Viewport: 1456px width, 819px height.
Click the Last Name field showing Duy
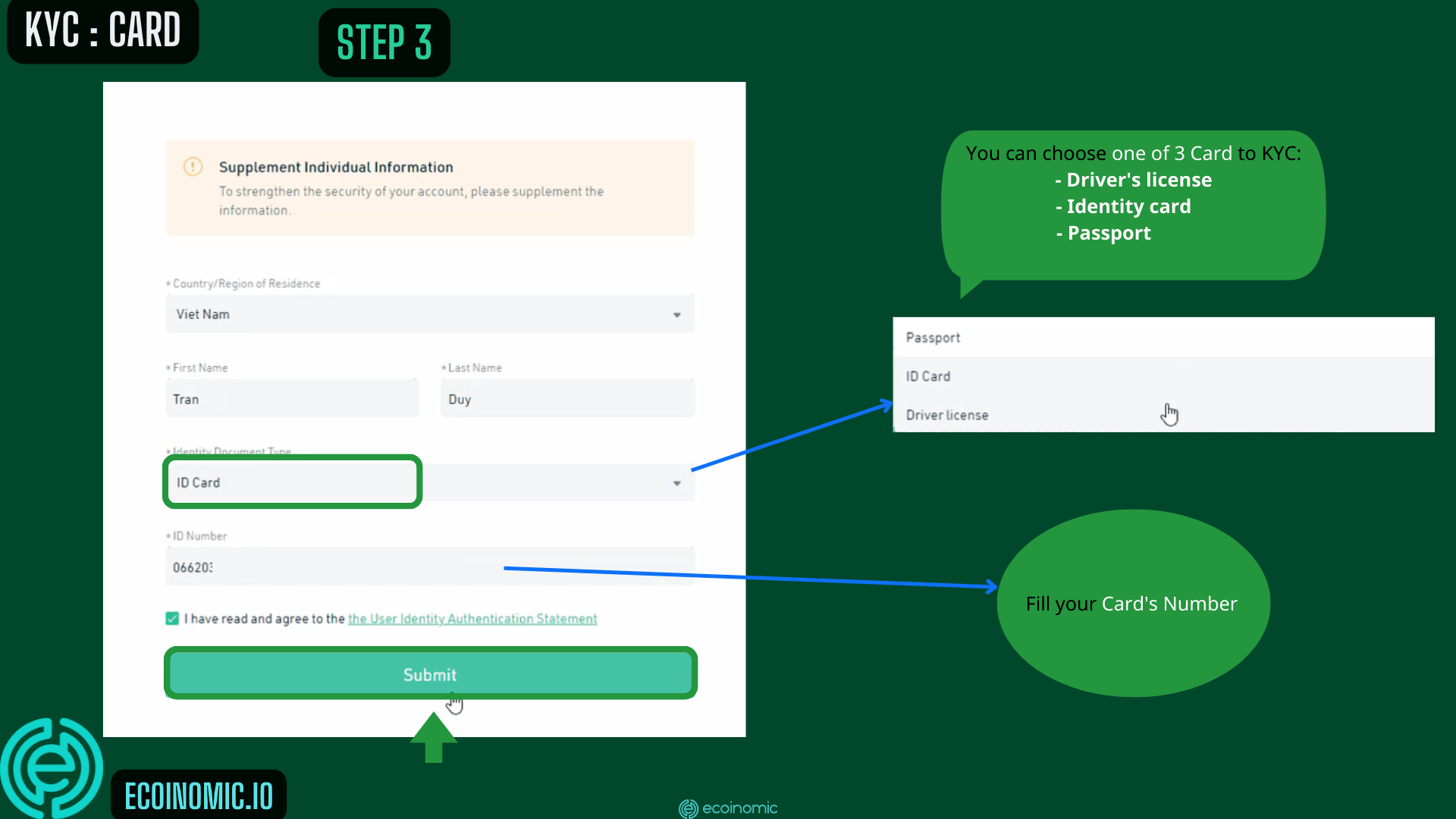[566, 399]
